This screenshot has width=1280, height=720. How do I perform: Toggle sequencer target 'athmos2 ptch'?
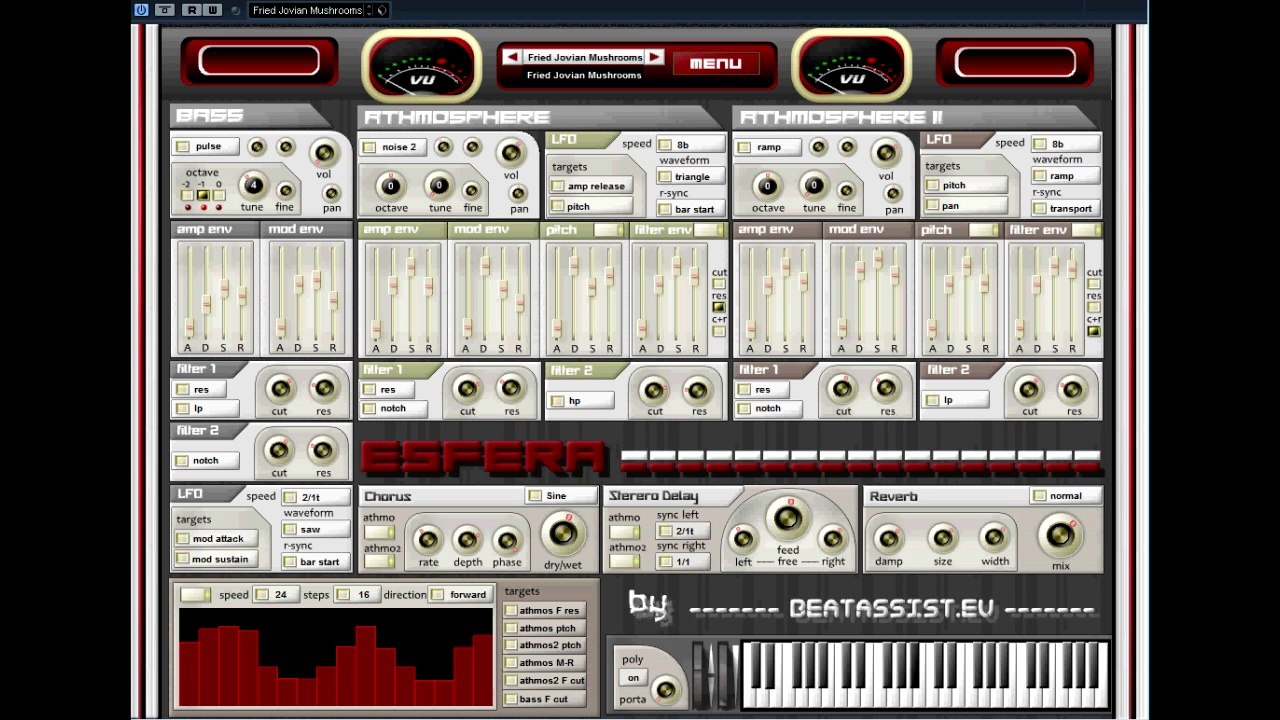pos(543,645)
